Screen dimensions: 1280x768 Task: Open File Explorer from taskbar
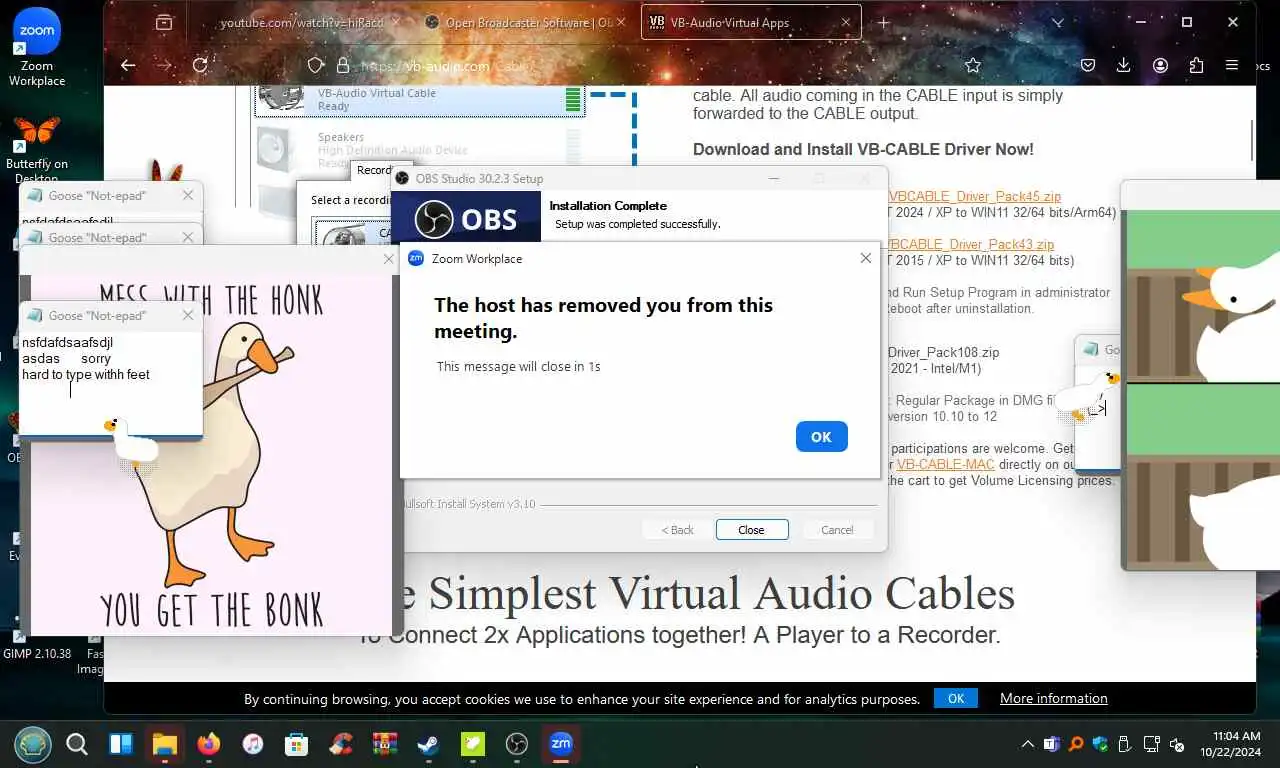point(164,744)
